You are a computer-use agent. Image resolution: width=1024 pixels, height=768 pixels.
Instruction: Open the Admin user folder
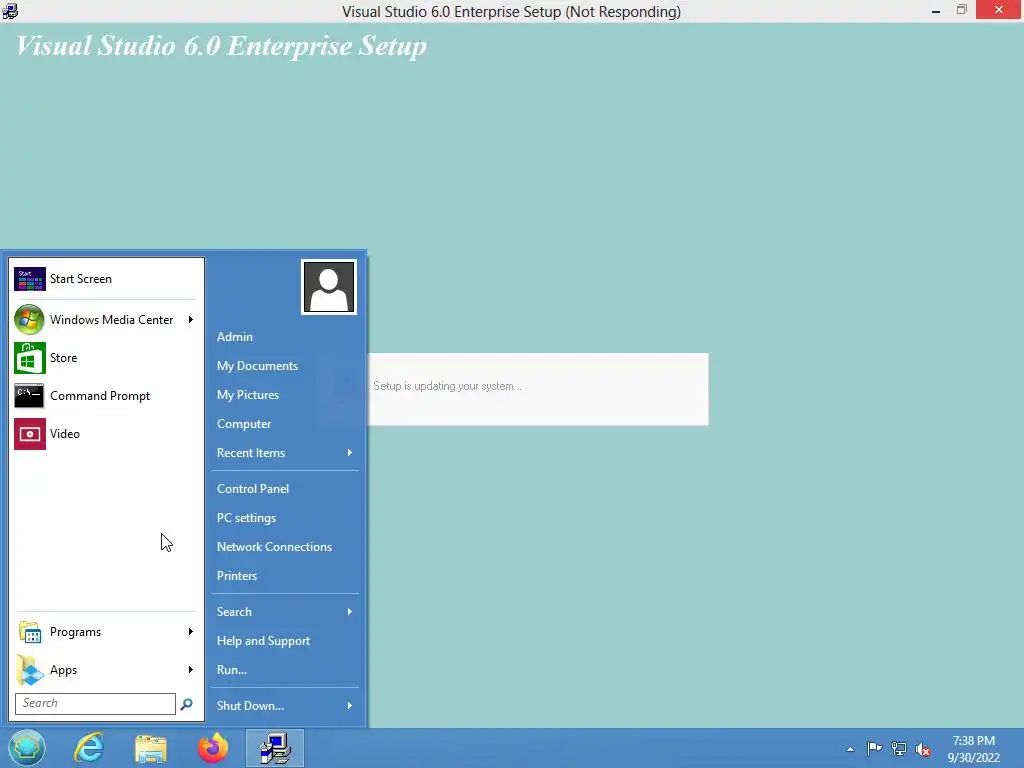235,337
